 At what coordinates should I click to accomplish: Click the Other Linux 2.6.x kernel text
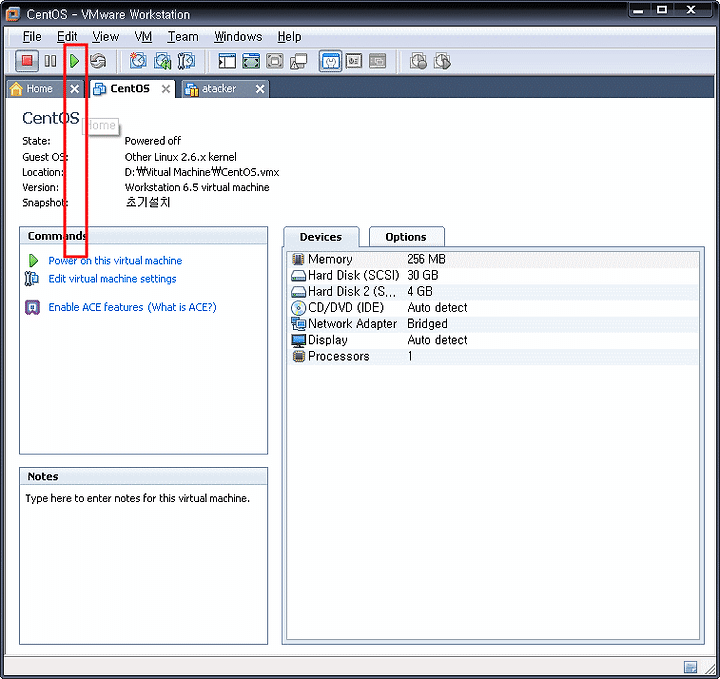click(180, 157)
